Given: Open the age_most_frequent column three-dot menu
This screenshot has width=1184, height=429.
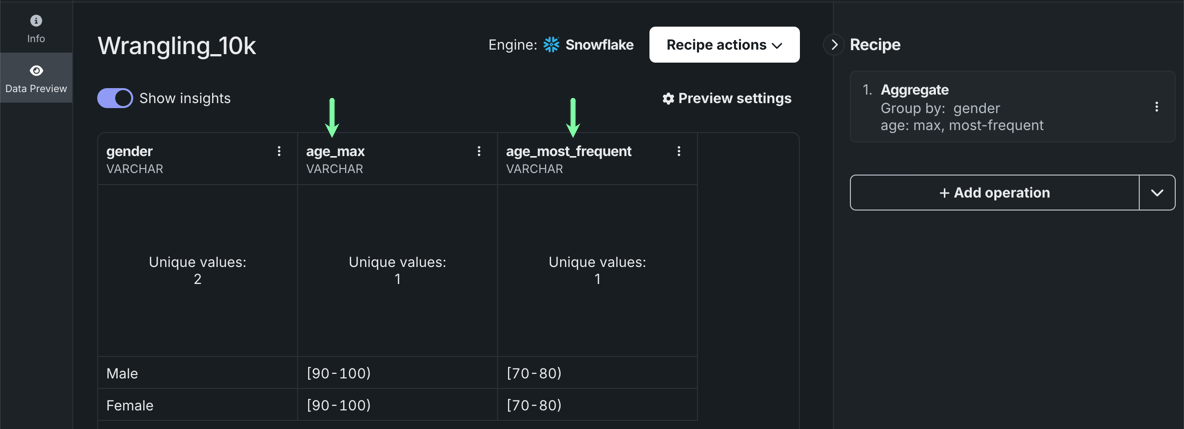Looking at the screenshot, I should pyautogui.click(x=679, y=151).
